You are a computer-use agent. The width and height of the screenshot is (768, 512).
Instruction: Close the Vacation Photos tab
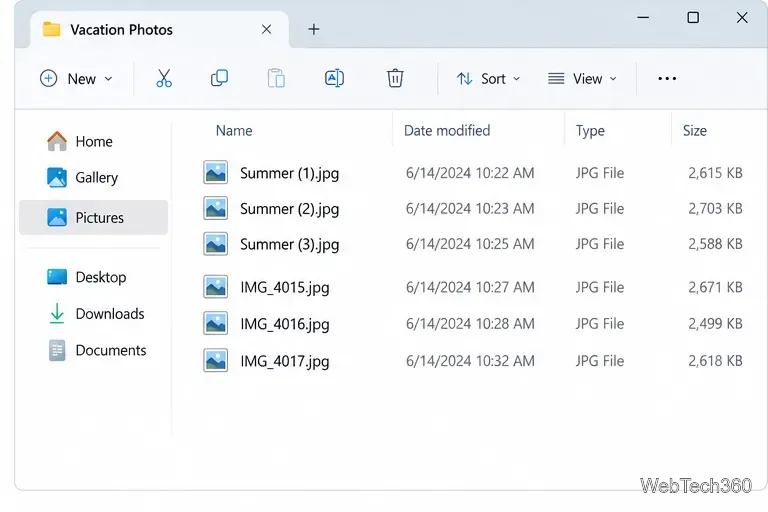(266, 29)
